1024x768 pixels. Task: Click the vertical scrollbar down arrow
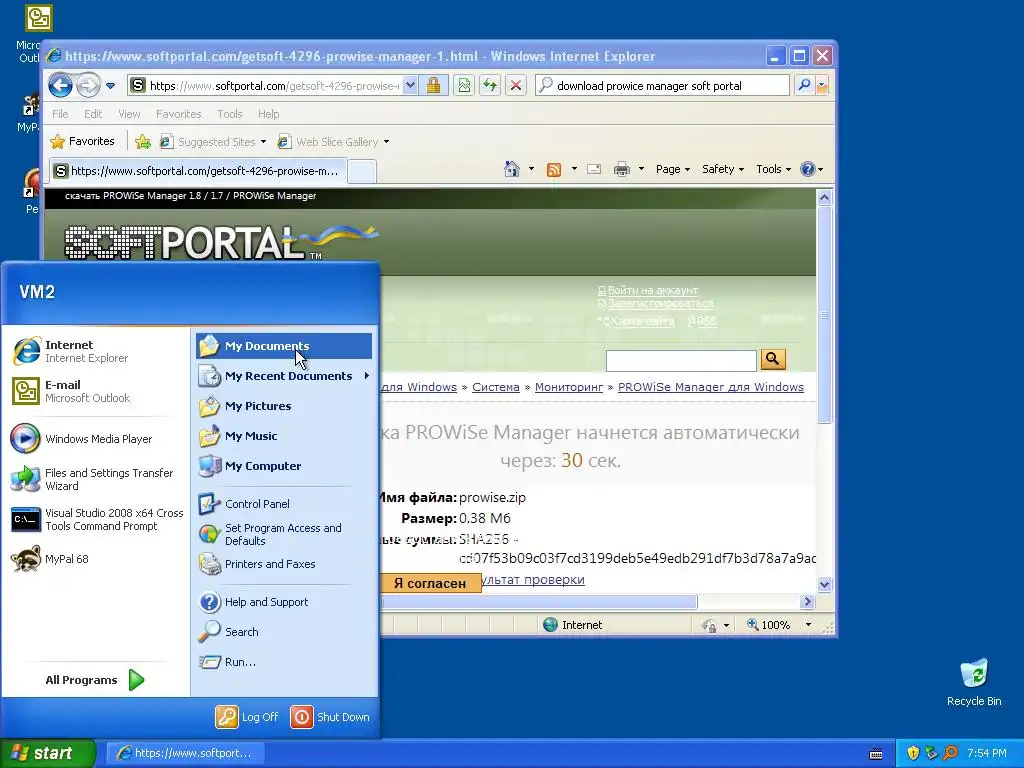click(x=824, y=584)
